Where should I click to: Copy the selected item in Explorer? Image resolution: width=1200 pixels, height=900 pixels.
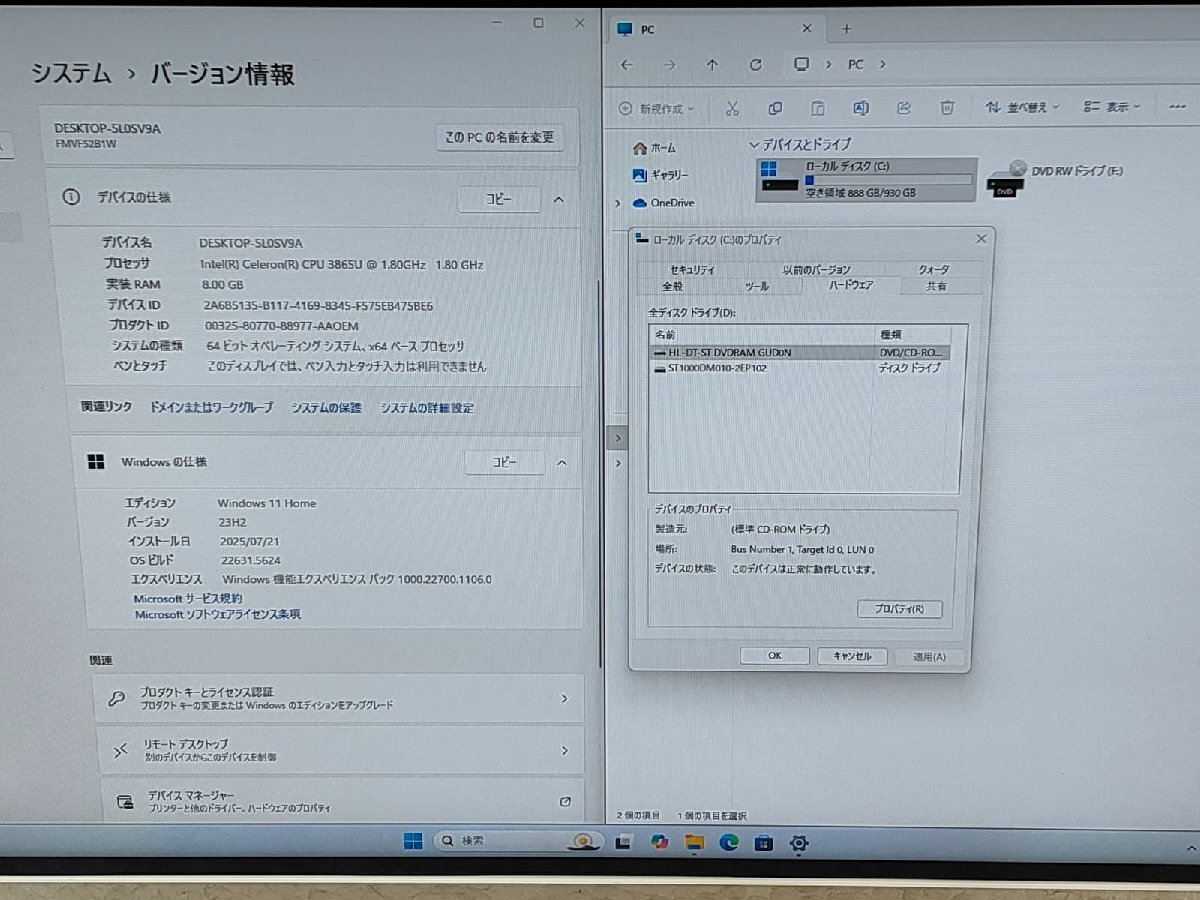point(775,108)
